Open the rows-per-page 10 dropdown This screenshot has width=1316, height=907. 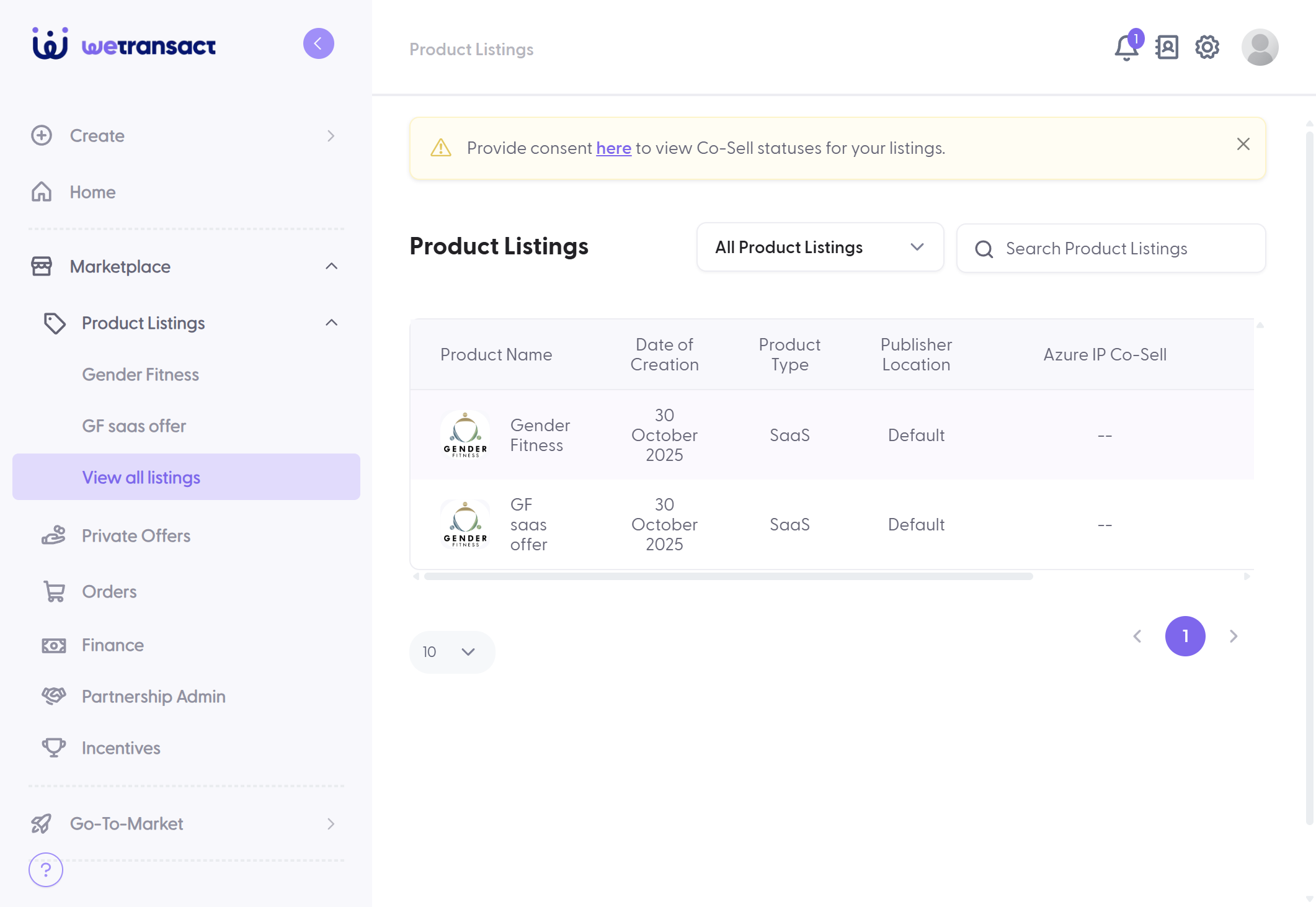(x=452, y=652)
